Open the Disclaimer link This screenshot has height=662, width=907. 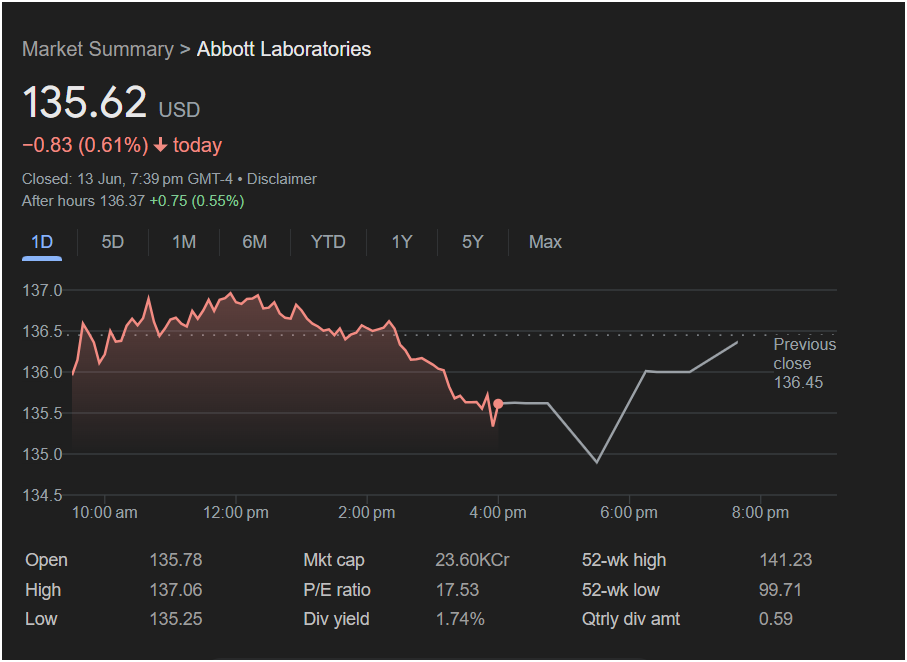click(x=282, y=179)
